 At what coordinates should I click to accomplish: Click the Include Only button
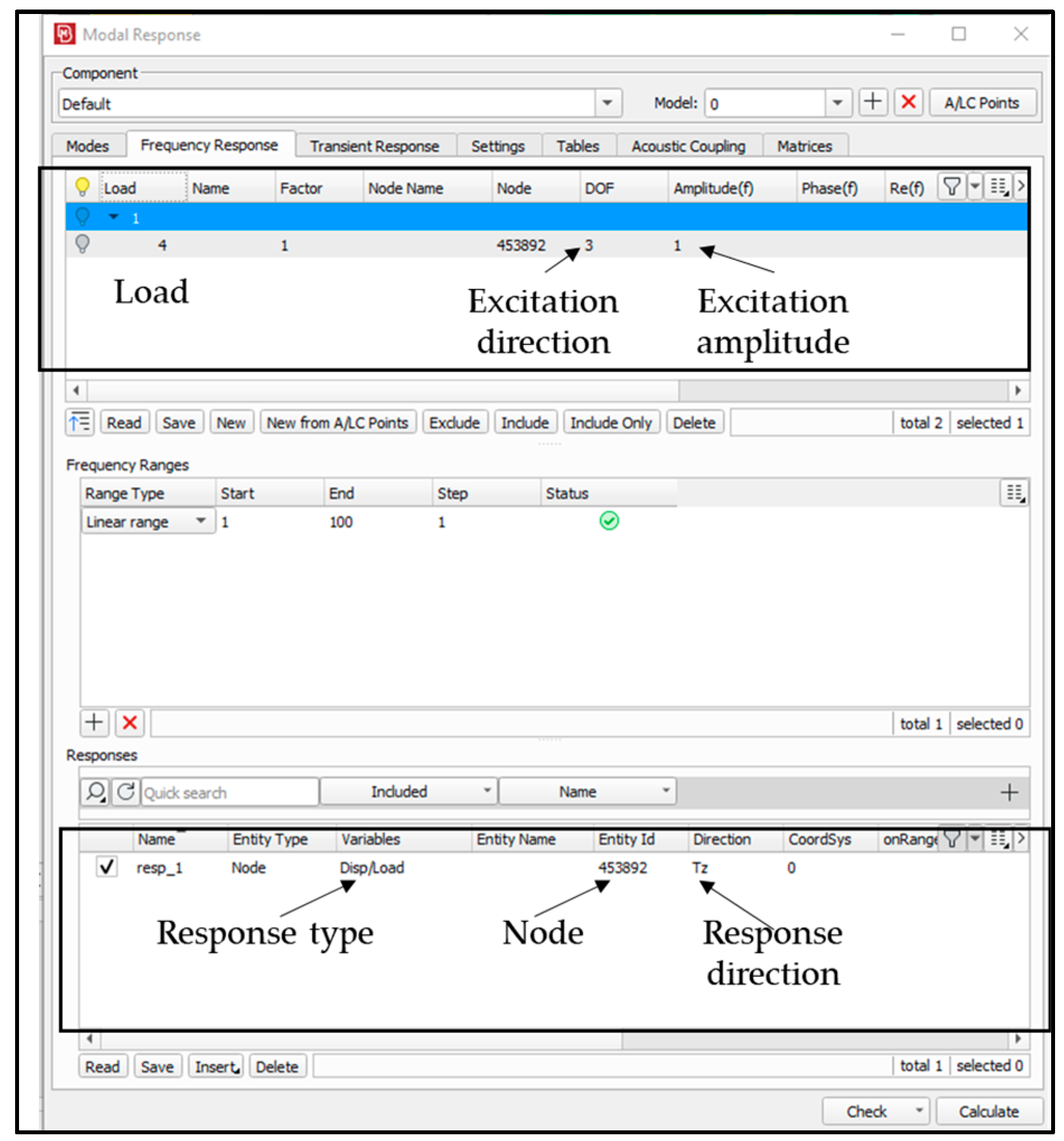coord(611,423)
